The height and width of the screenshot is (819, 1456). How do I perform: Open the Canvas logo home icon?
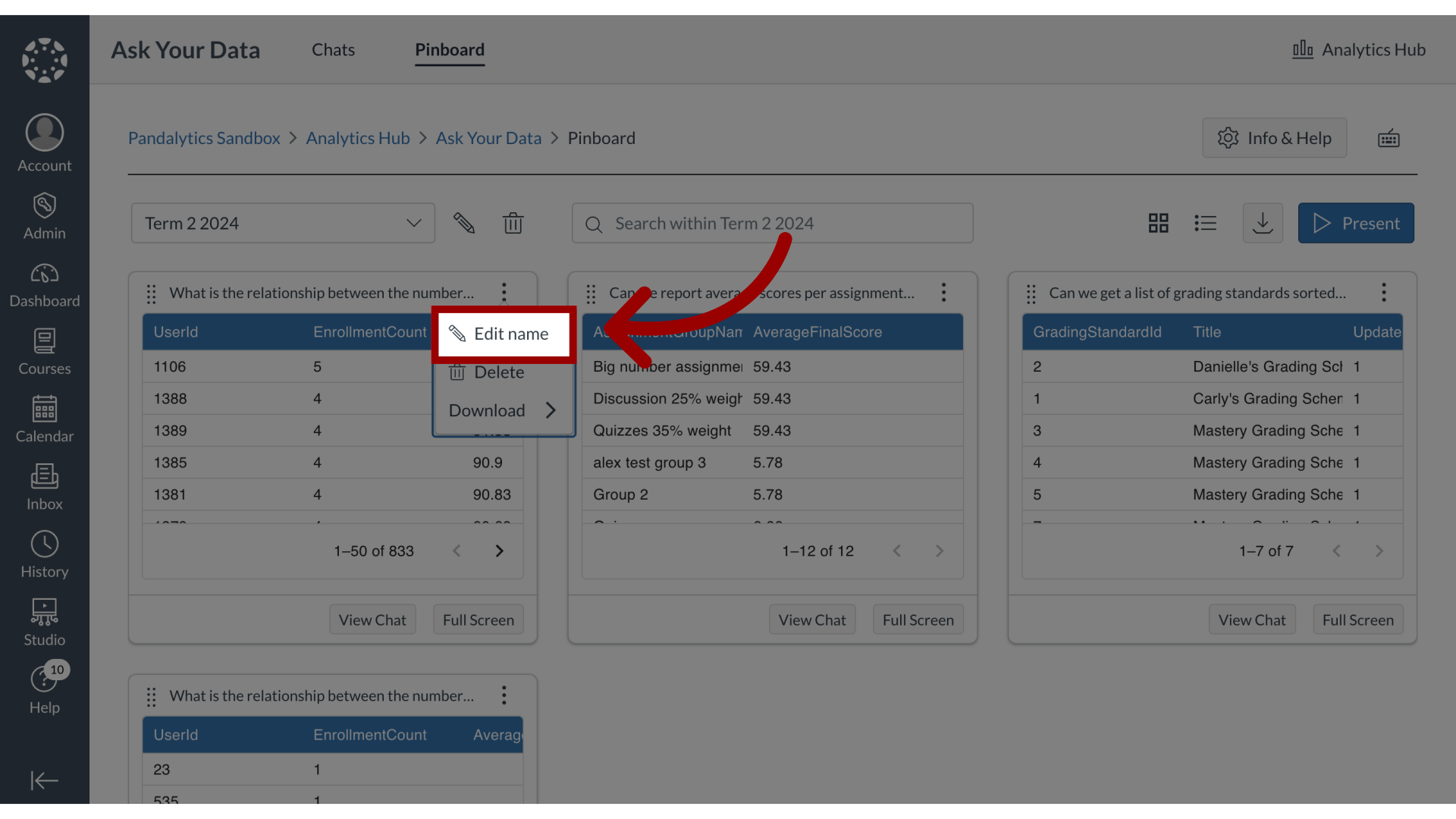point(45,61)
